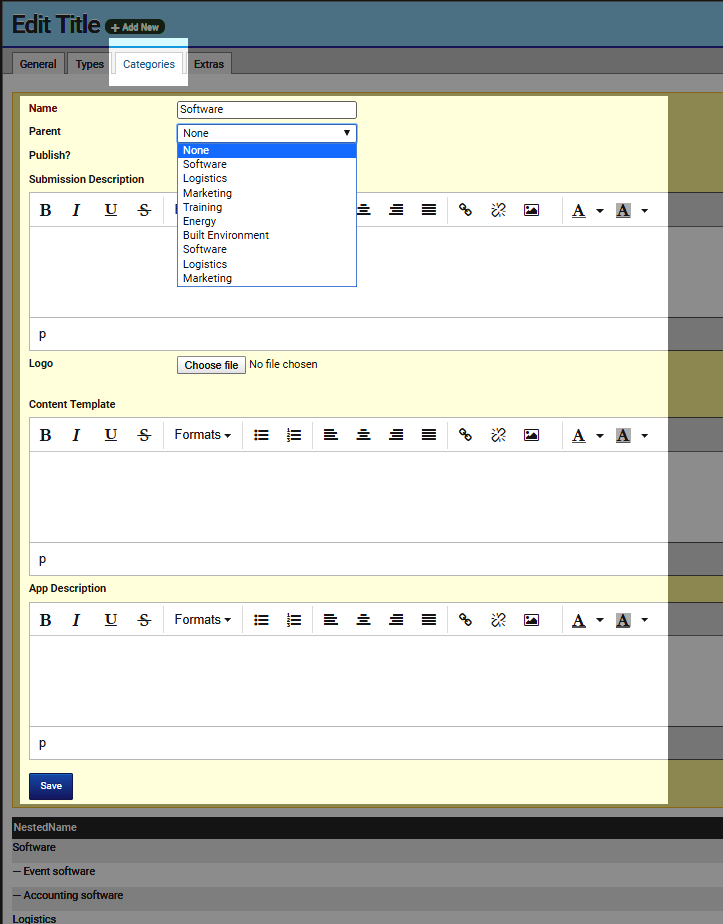Switch to the General tab
Viewport: 723px width, 924px height.
[x=38, y=64]
